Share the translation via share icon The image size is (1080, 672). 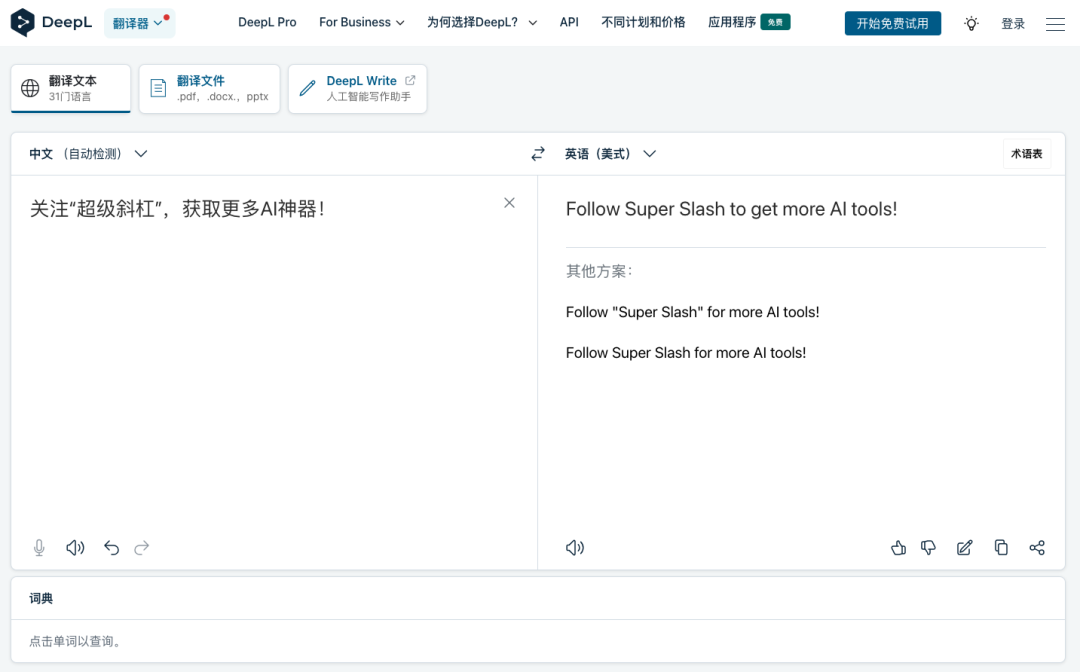point(1037,548)
